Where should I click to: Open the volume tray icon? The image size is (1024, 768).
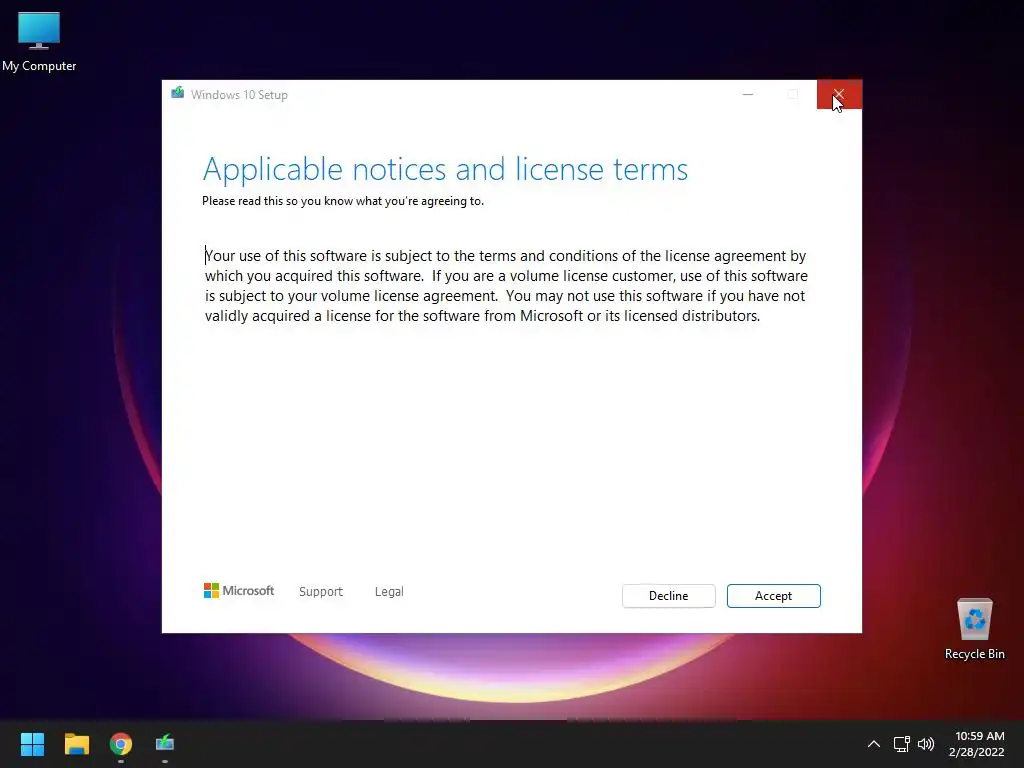pos(925,744)
